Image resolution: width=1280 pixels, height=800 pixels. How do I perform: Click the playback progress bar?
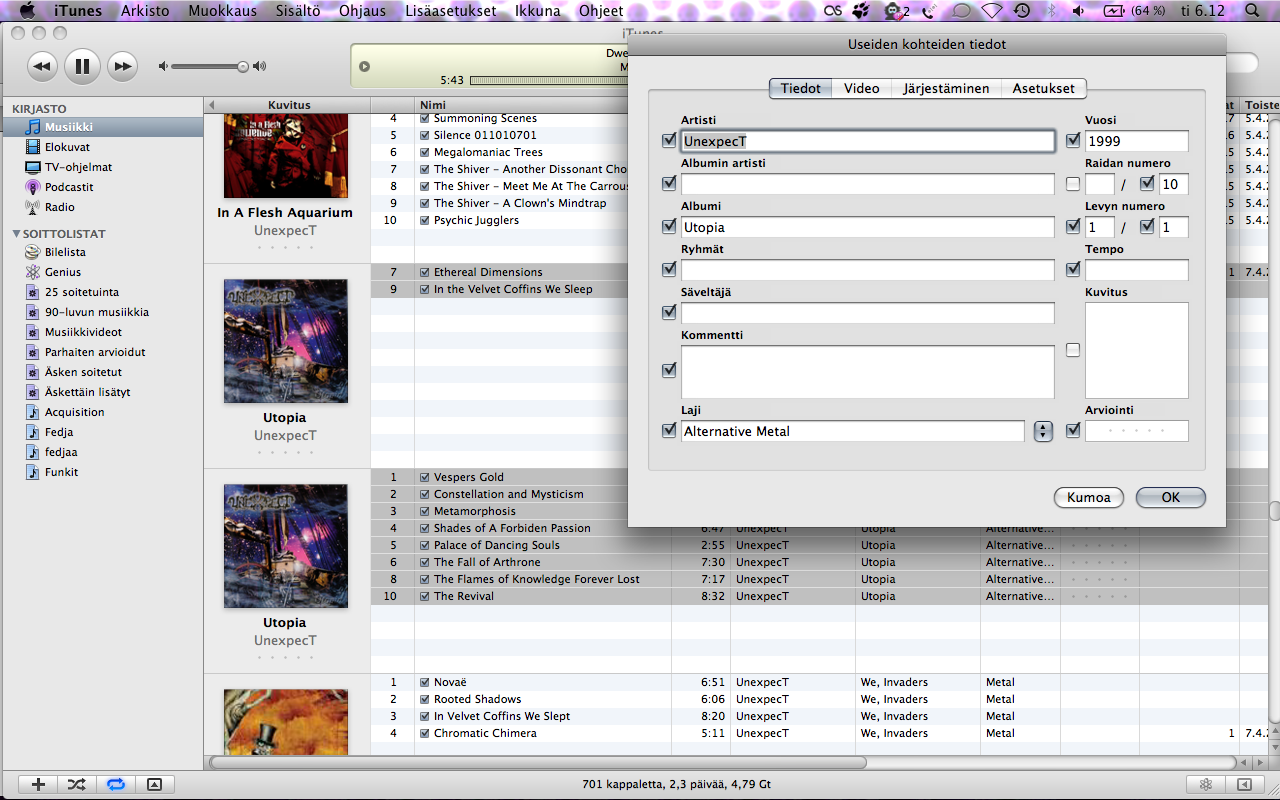coord(549,80)
